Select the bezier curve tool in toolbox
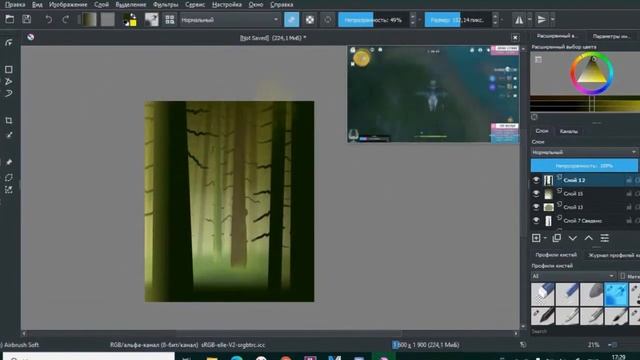 [9, 93]
